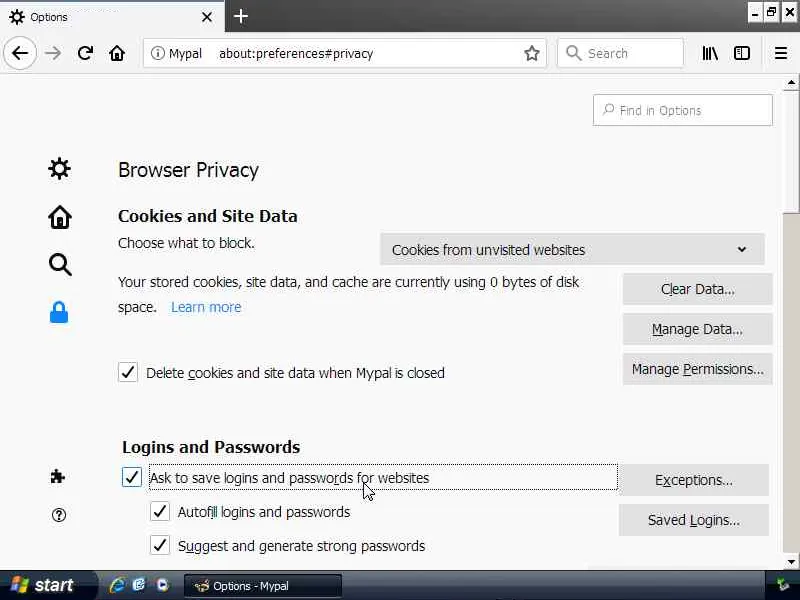Open Search settings magnifier sidebar icon
The image size is (800, 600).
(60, 264)
